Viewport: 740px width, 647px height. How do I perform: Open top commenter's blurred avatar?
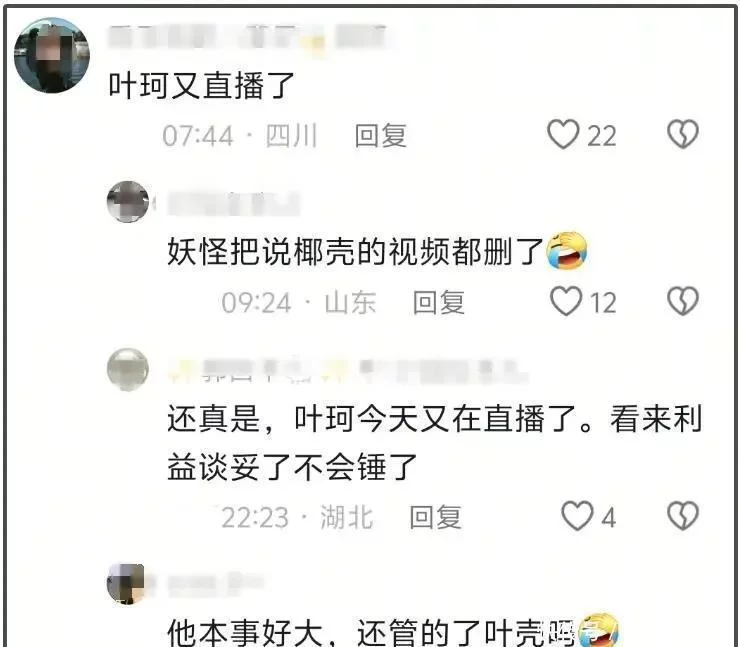(52, 55)
